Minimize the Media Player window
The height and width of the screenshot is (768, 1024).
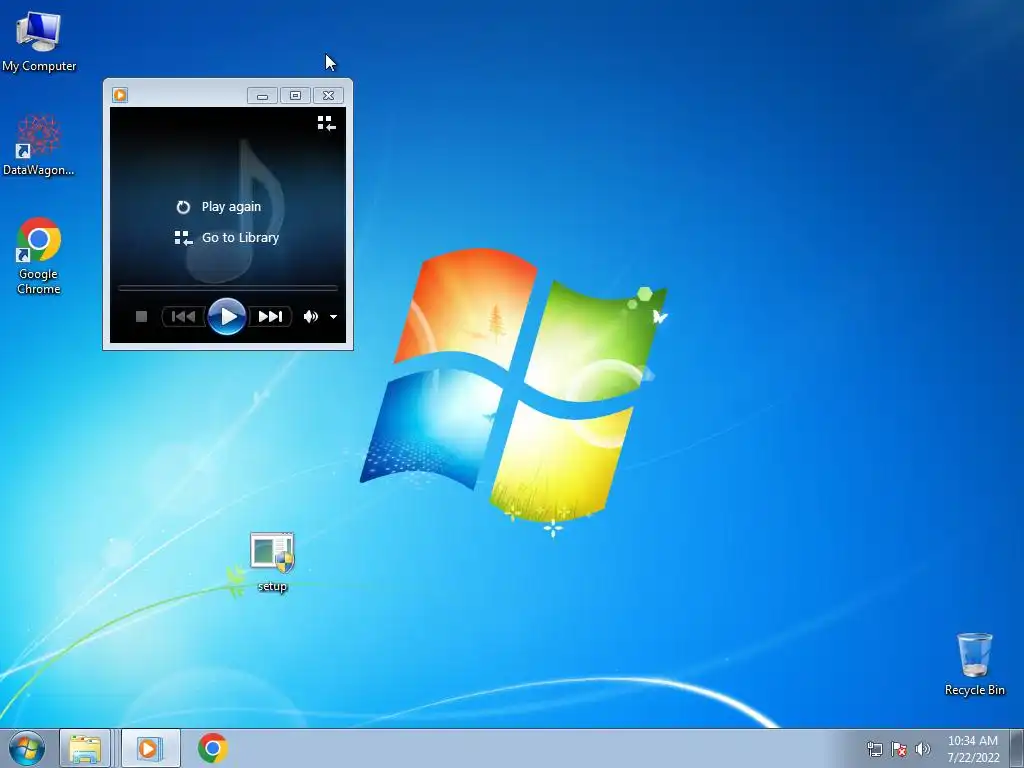263,95
